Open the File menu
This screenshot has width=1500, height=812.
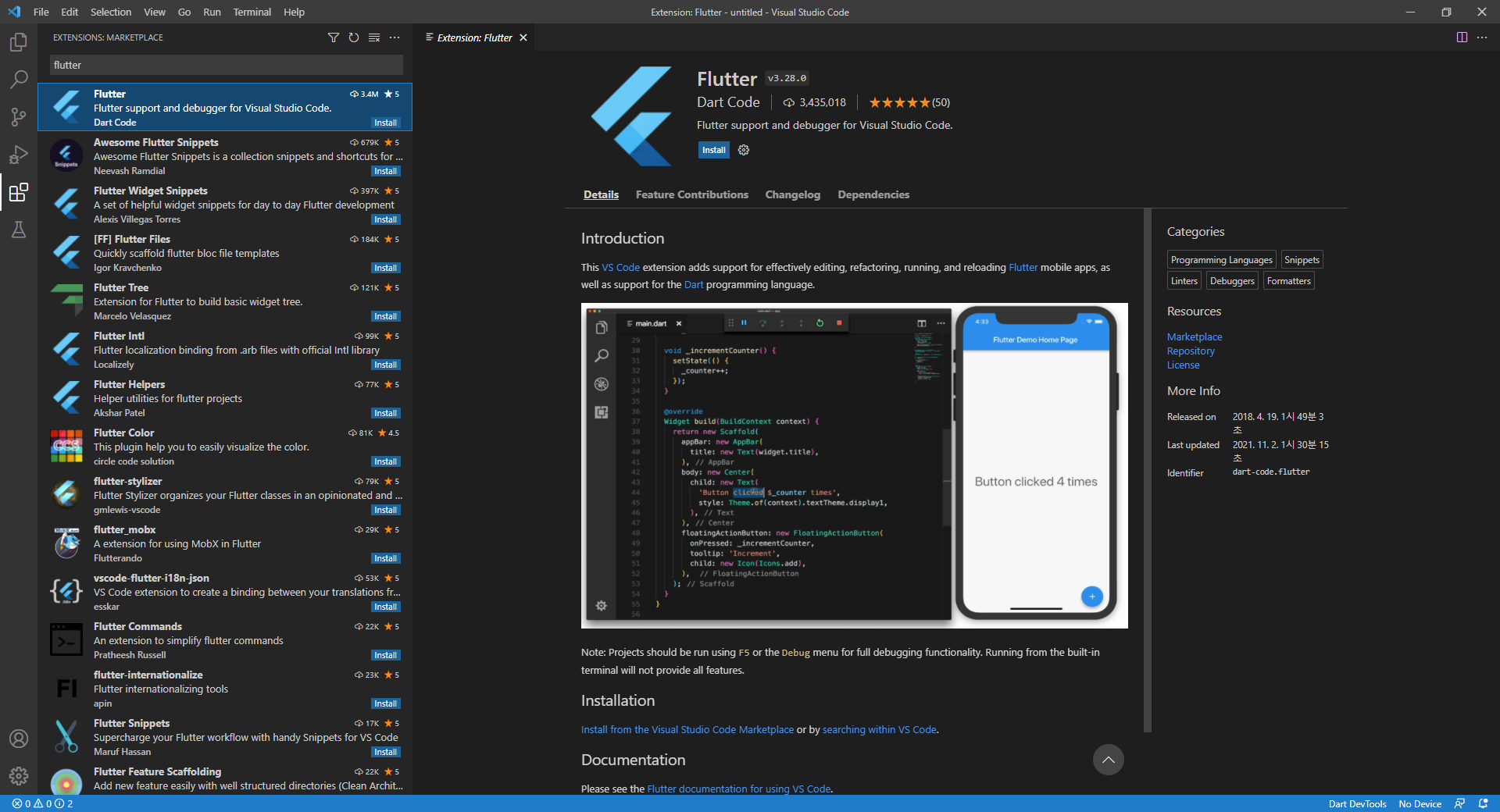pyautogui.click(x=41, y=12)
